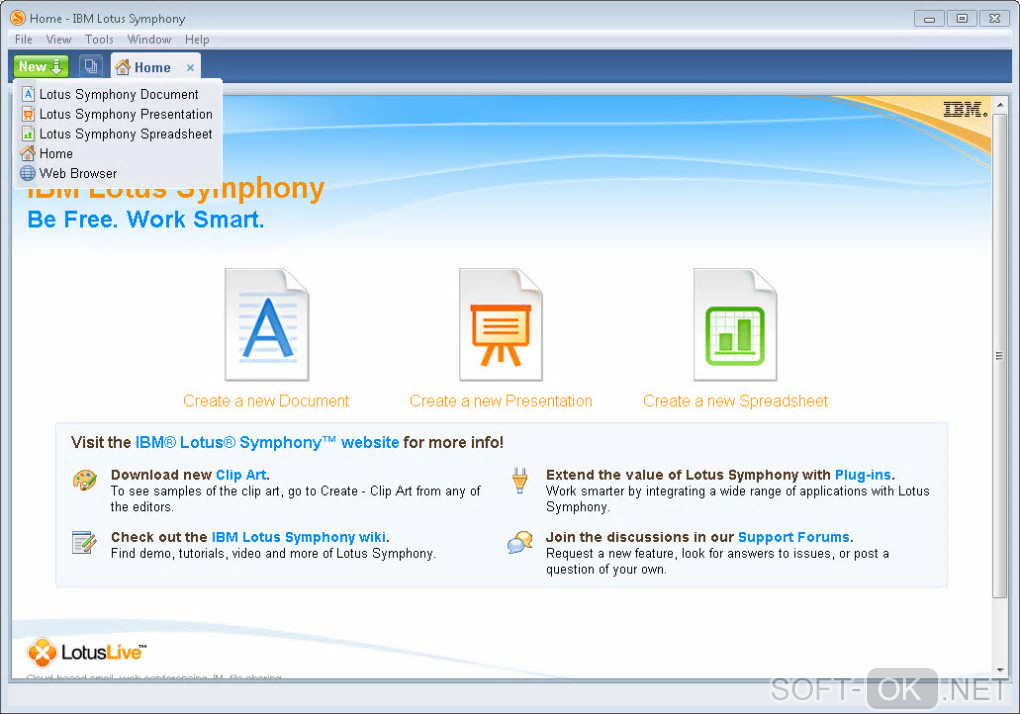
Task: Click the plug icon next to Plug-ins
Action: 520,481
